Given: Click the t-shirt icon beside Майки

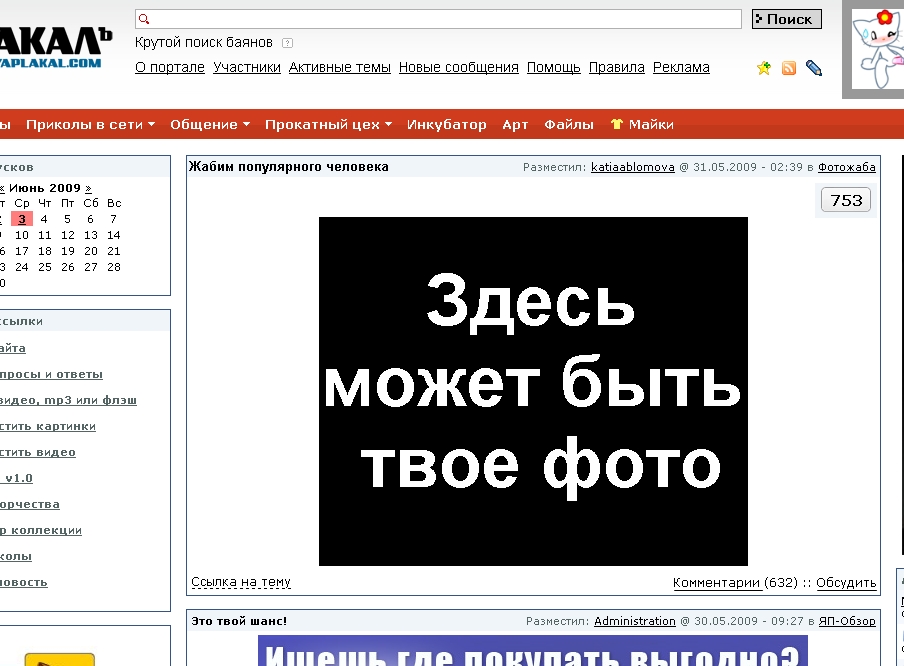Looking at the screenshot, I should [x=617, y=124].
